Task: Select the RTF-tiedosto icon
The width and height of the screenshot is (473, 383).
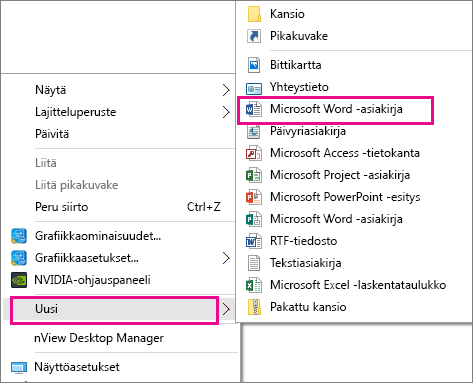Action: (x=254, y=241)
